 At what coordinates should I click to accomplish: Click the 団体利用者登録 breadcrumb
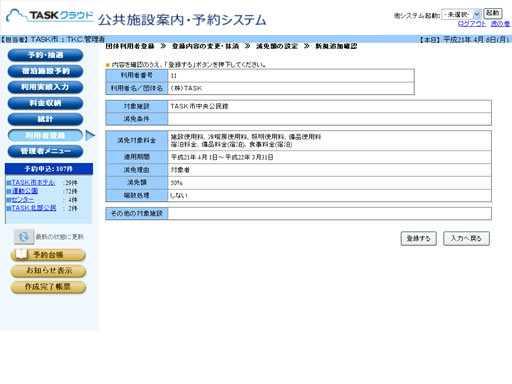[130, 46]
